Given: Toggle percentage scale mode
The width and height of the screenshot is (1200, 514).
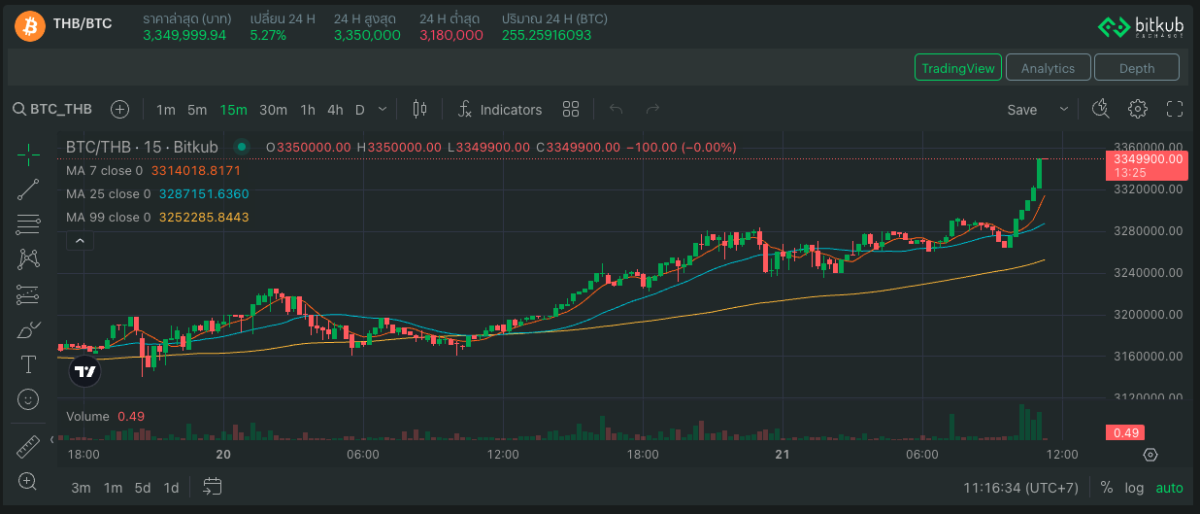Looking at the screenshot, I should (x=1107, y=488).
